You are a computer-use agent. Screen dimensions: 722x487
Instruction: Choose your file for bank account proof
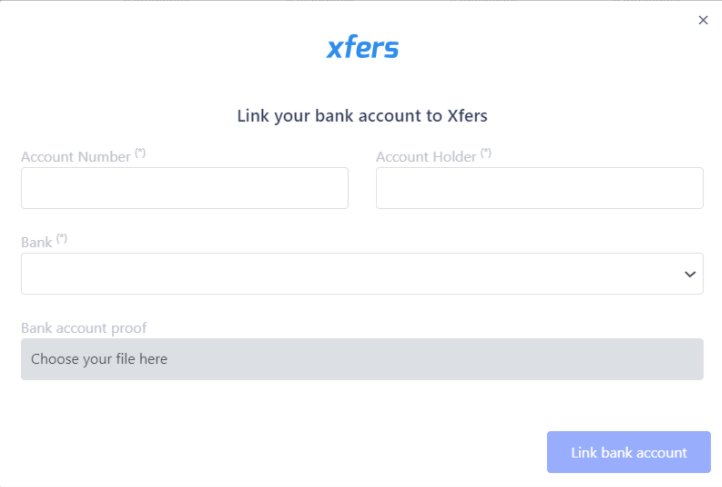coord(362,359)
